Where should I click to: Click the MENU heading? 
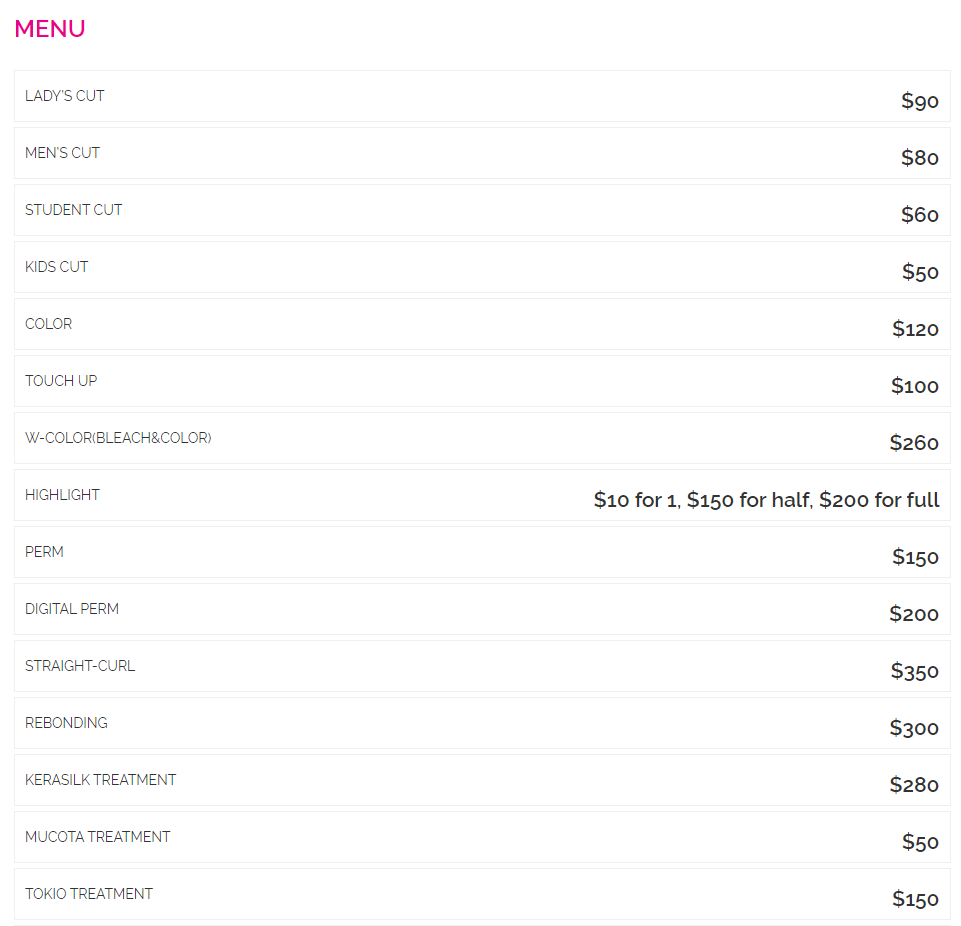50,29
